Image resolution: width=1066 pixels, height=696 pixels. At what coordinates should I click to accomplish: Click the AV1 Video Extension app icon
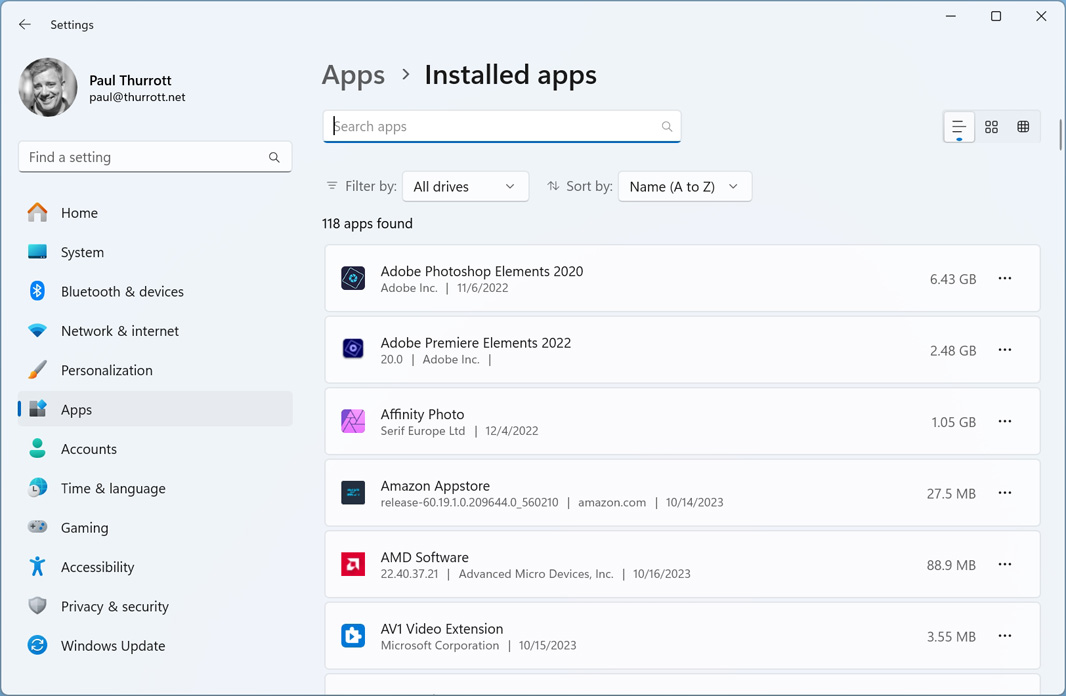tap(353, 636)
